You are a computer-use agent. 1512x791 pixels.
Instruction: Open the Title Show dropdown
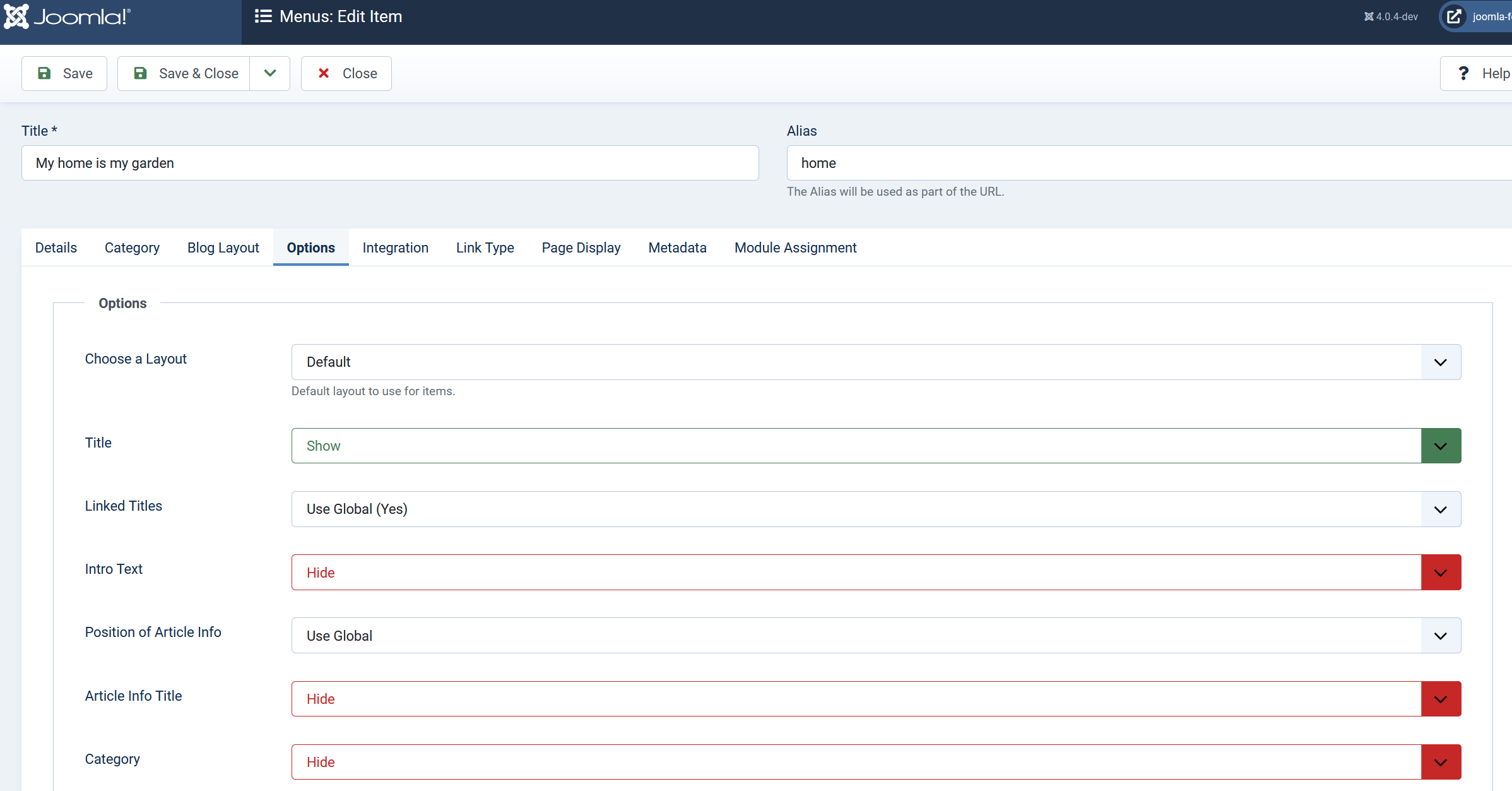tap(1440, 446)
